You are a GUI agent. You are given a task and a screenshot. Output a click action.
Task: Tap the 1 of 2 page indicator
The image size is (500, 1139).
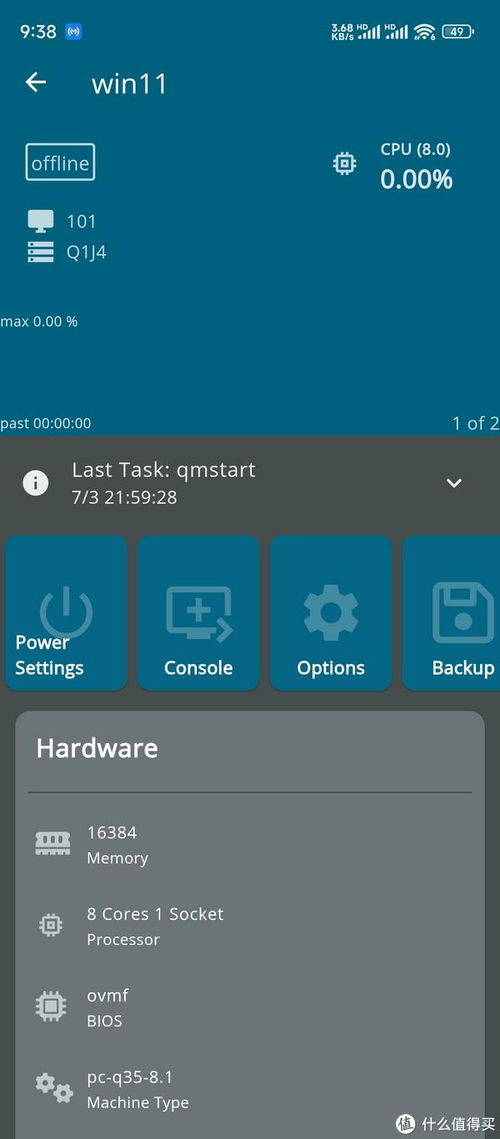click(475, 423)
